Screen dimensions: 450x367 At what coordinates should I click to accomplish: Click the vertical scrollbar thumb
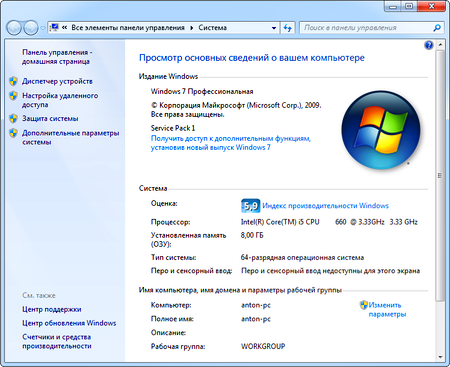pos(440,176)
